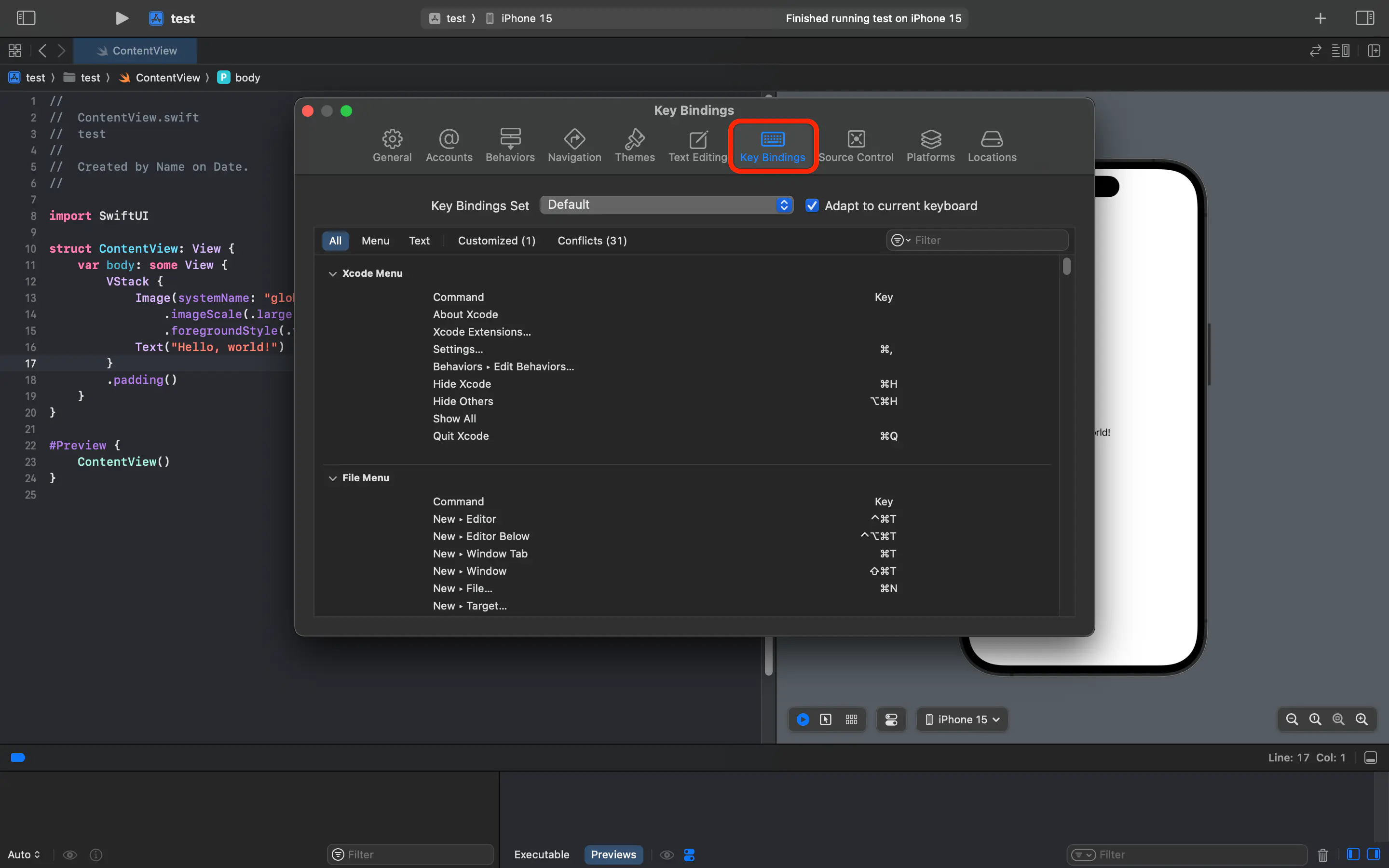Add an editor on the right
The image size is (1389, 868).
pos(1374,51)
